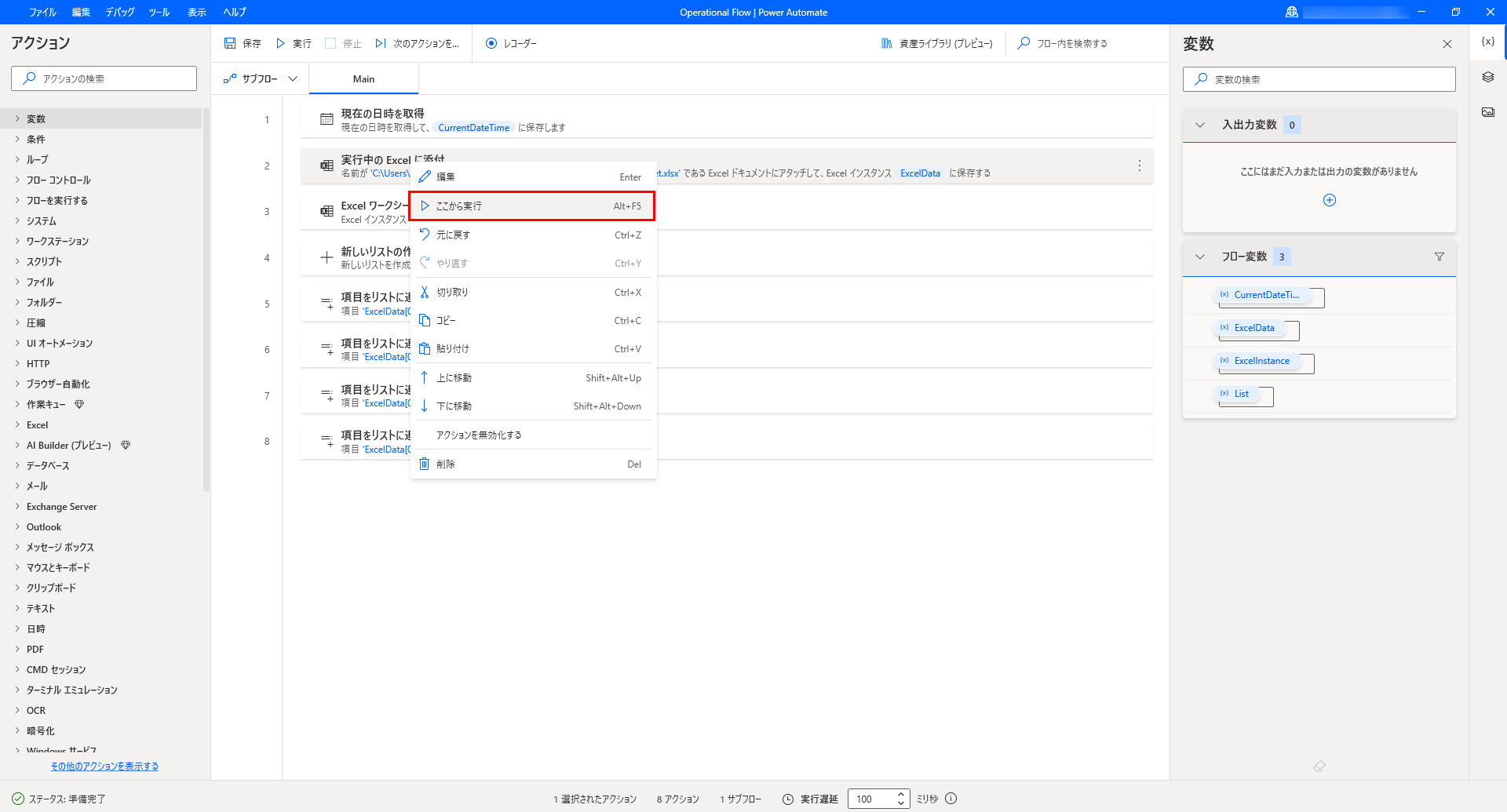
Task: Collapse the フロー変数 section
Action: click(x=1199, y=257)
